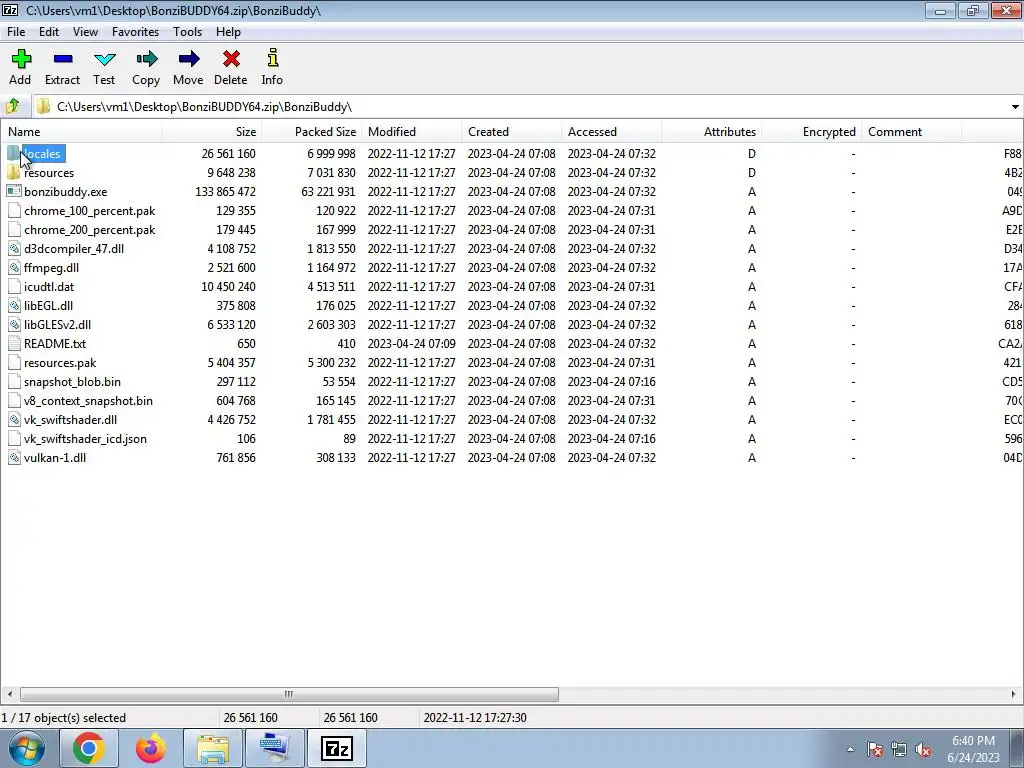Select the snapshot_blob.bin file name
The width and height of the screenshot is (1024, 768).
(72, 381)
